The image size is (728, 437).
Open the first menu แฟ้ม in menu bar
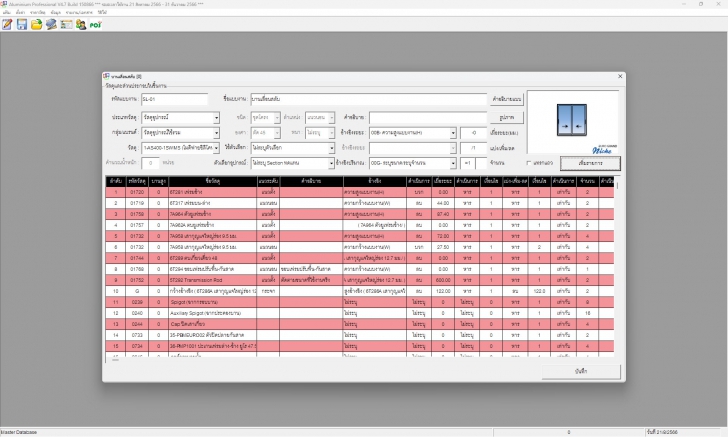tap(6, 12)
